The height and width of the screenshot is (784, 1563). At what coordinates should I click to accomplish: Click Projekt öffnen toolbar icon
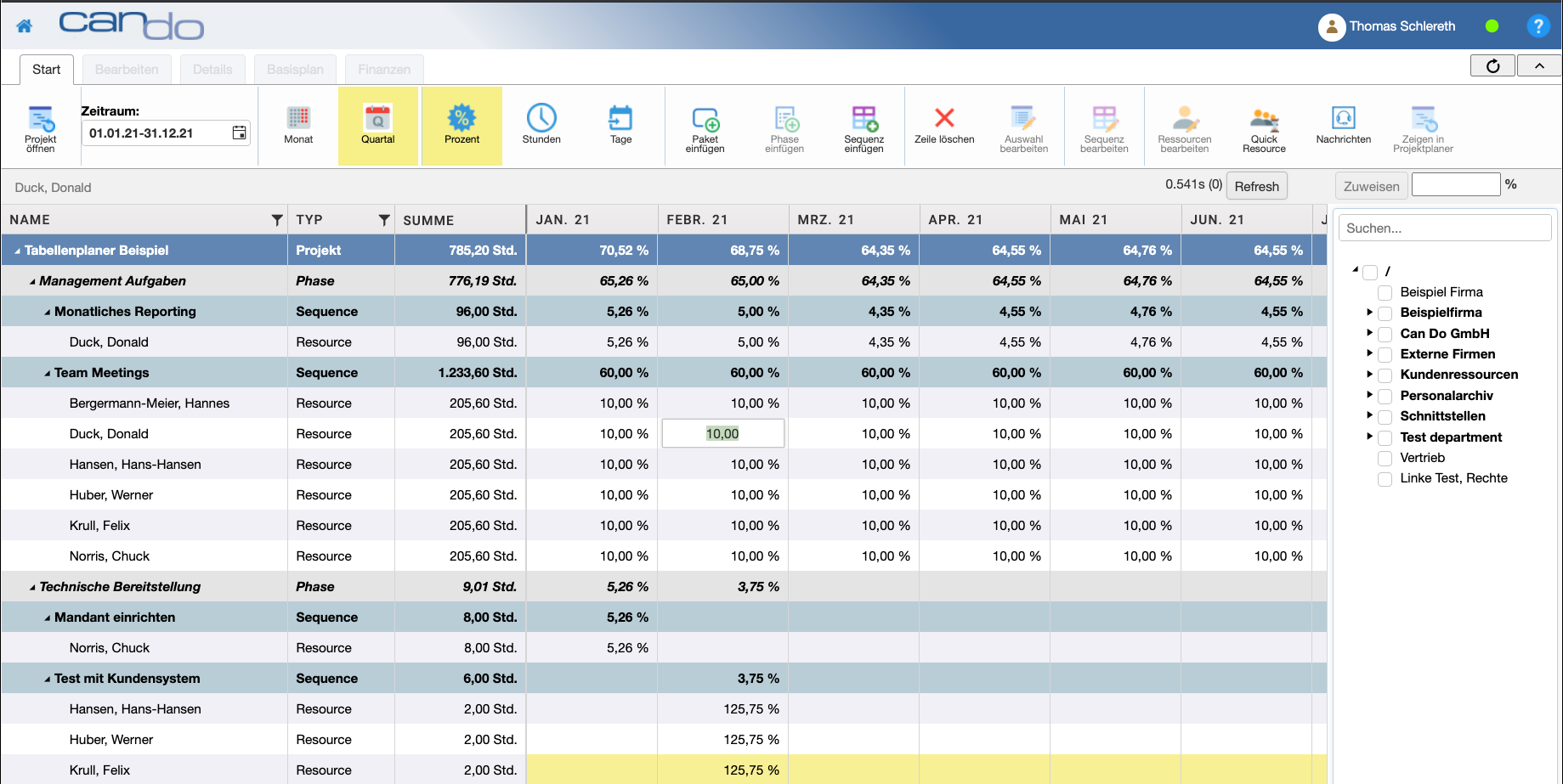[x=40, y=128]
